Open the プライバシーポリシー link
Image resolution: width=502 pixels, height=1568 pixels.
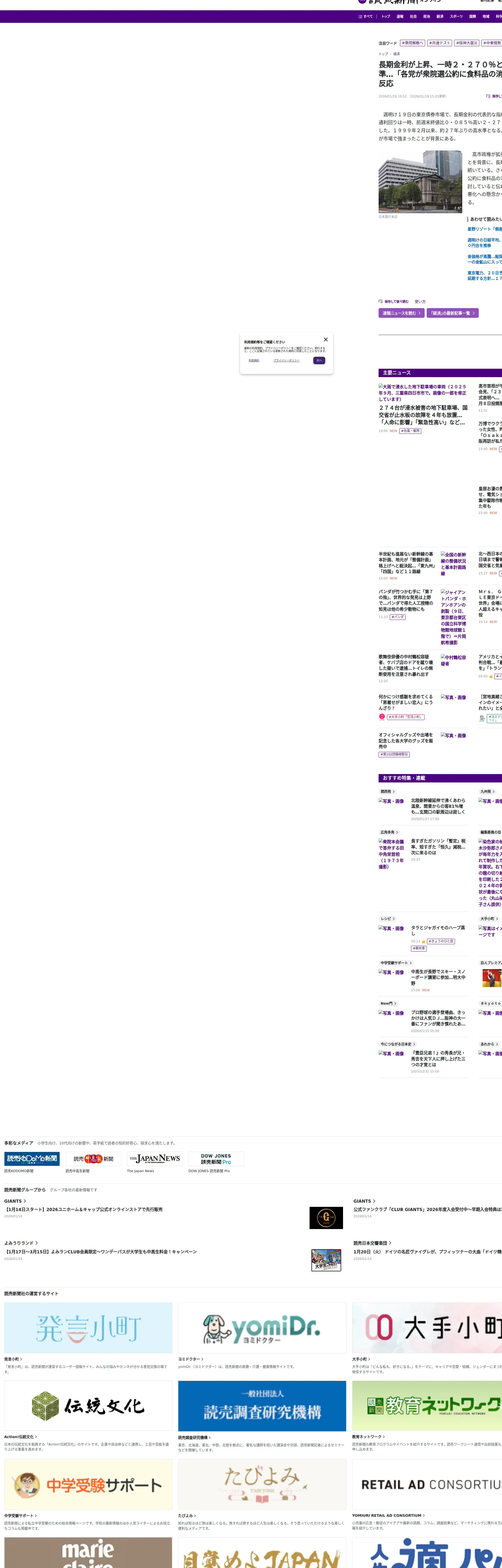click(286, 360)
